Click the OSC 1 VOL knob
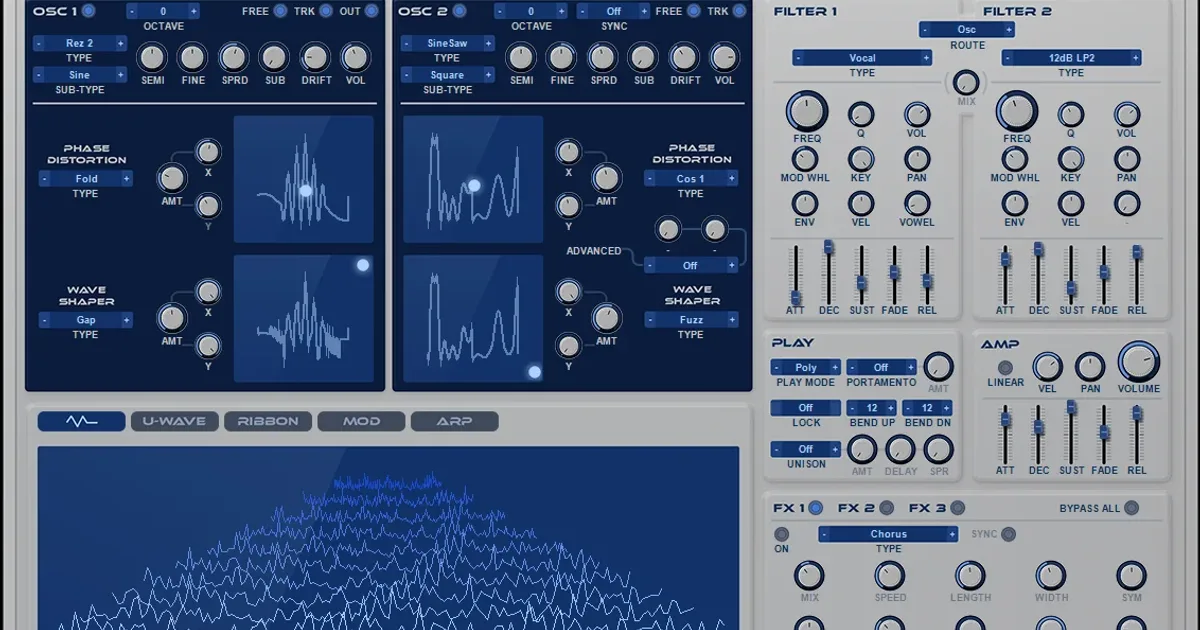This screenshot has width=1200, height=630. point(356,57)
